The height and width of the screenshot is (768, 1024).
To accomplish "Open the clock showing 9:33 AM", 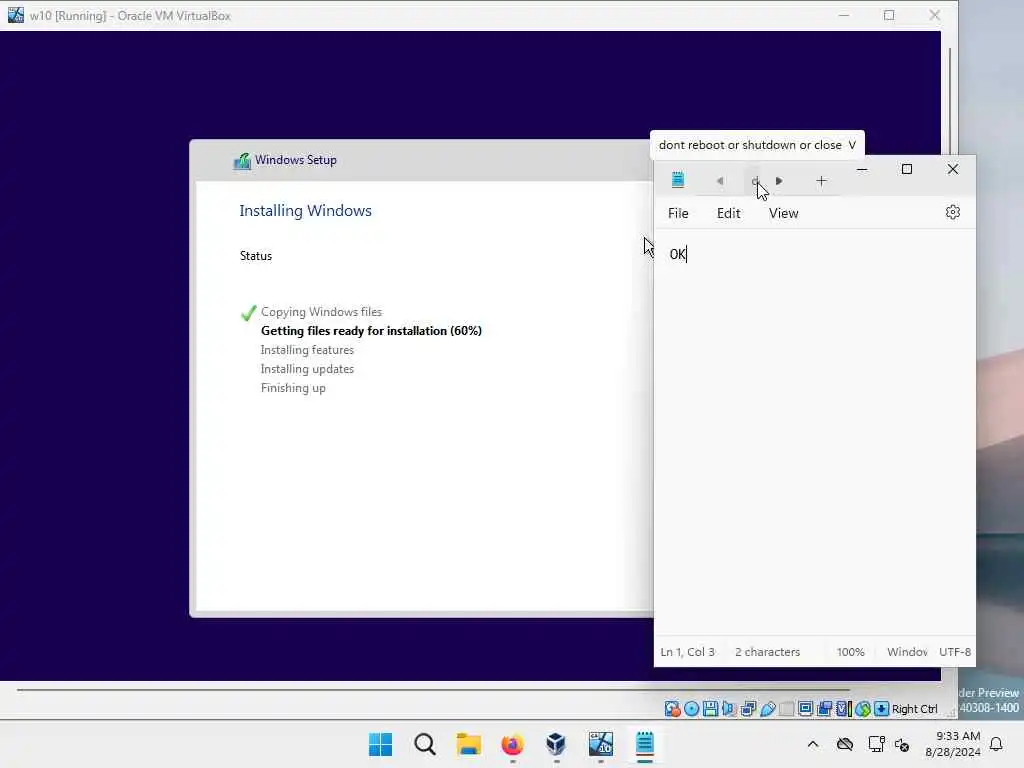I will pos(953,744).
